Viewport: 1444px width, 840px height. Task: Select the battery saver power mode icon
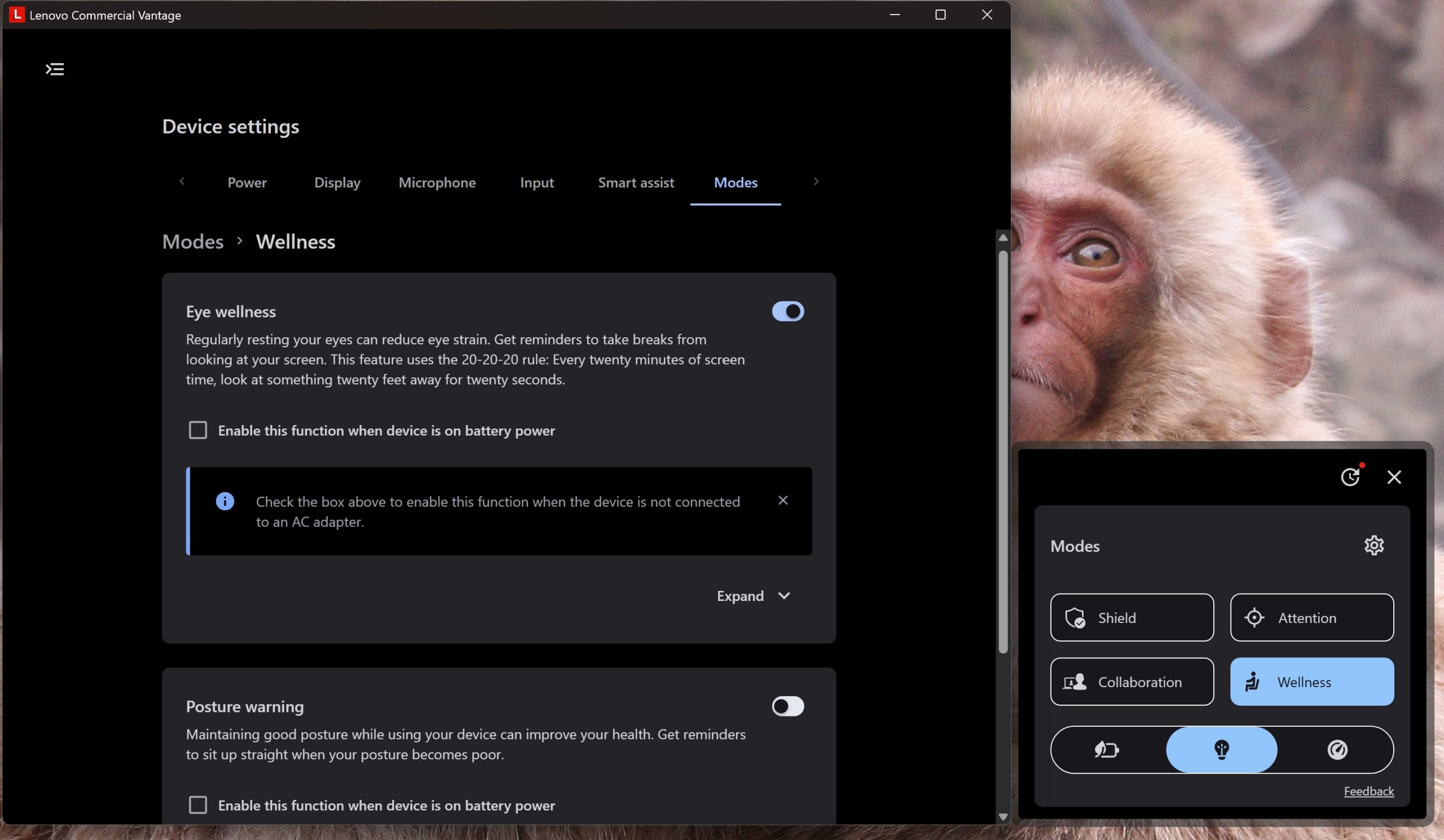[x=1107, y=750]
